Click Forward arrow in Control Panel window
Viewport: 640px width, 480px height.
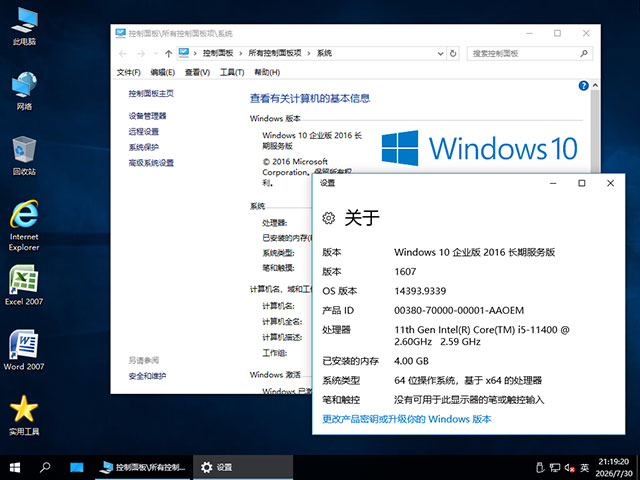(141, 53)
